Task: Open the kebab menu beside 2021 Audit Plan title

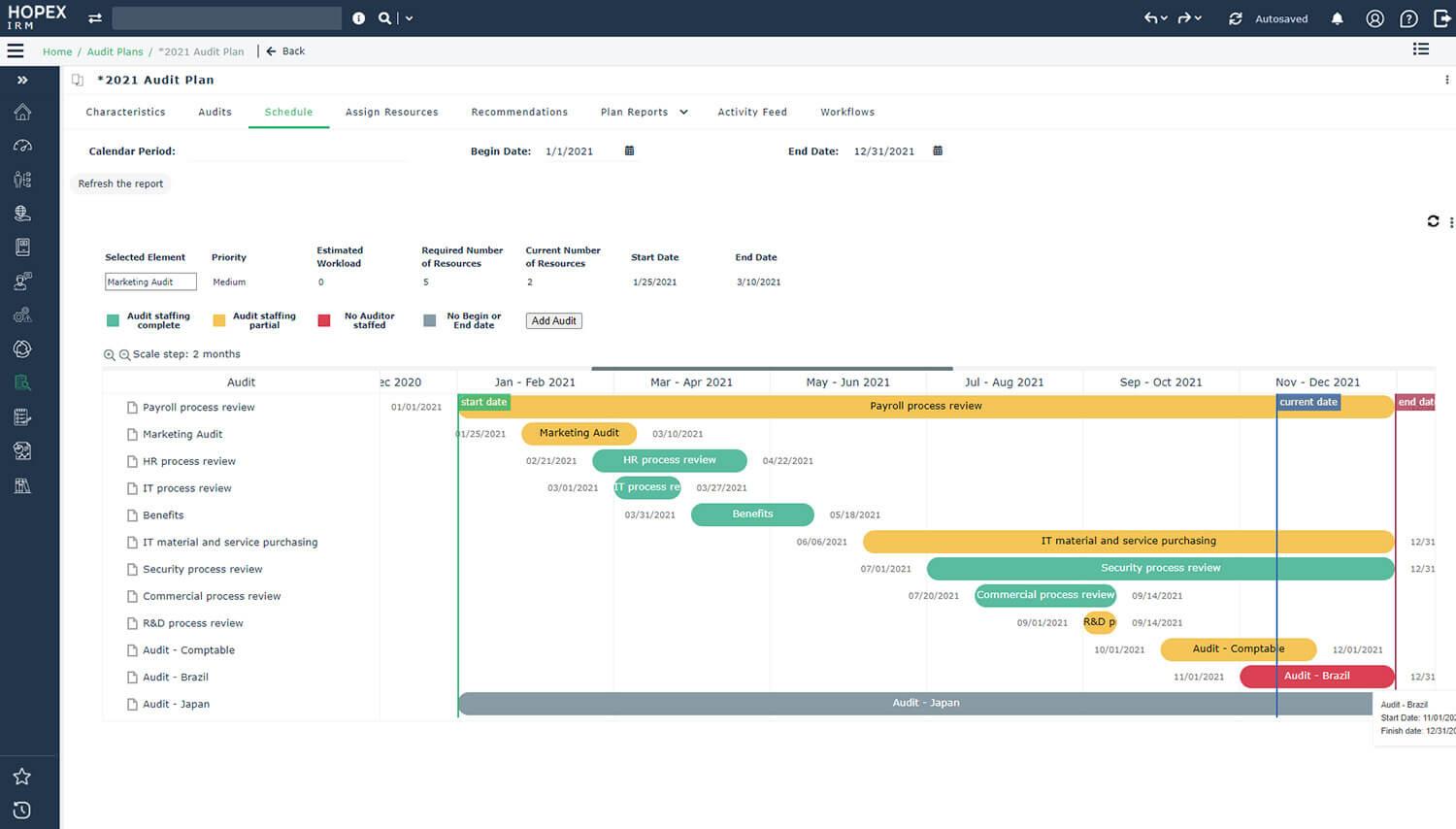Action: [x=1446, y=80]
